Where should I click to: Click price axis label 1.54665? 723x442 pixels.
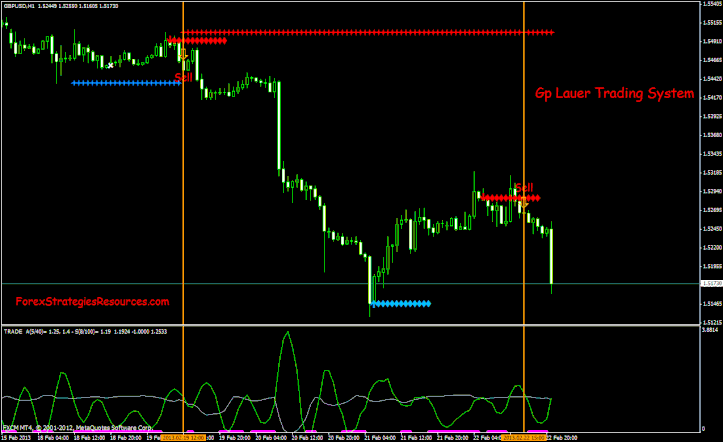(713, 60)
